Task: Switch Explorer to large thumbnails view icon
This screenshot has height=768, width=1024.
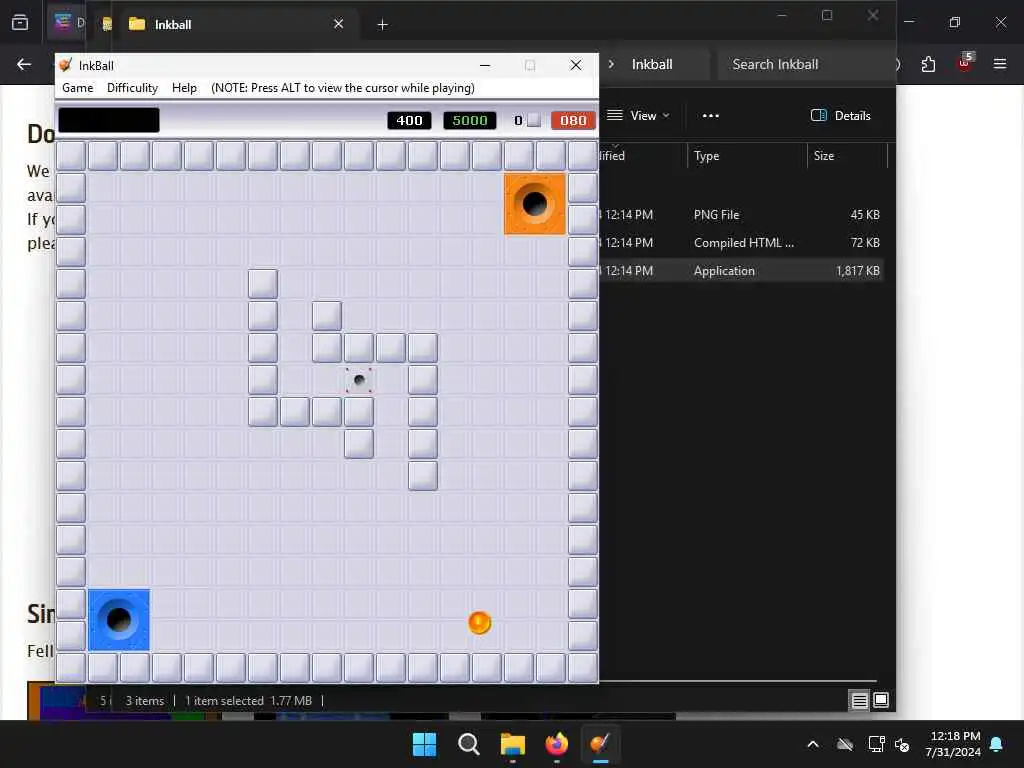Action: pyautogui.click(x=881, y=701)
